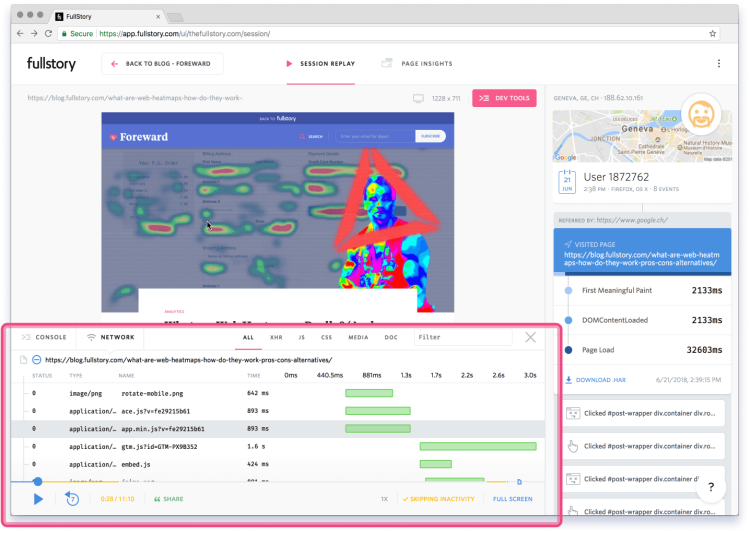
Task: Click the email digest input in the replay
Action: pyautogui.click(x=375, y=136)
